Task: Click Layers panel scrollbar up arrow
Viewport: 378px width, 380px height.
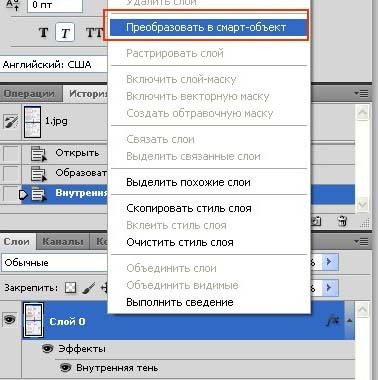Action: (363, 309)
